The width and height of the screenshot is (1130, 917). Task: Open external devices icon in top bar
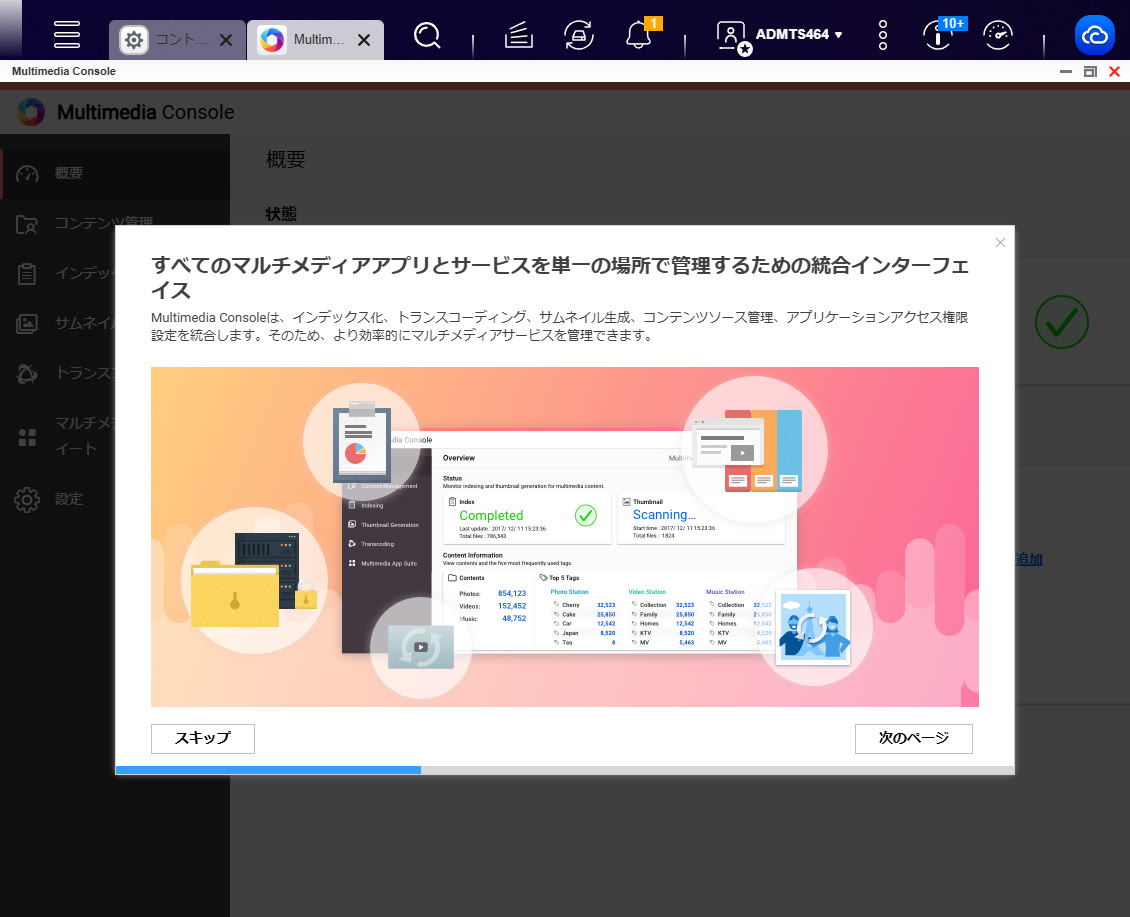[579, 35]
